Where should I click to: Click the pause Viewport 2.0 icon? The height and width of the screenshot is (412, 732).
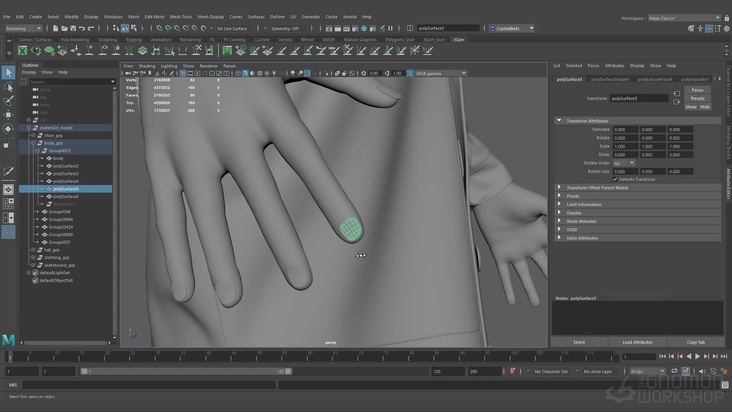pyautogui.click(x=390, y=28)
